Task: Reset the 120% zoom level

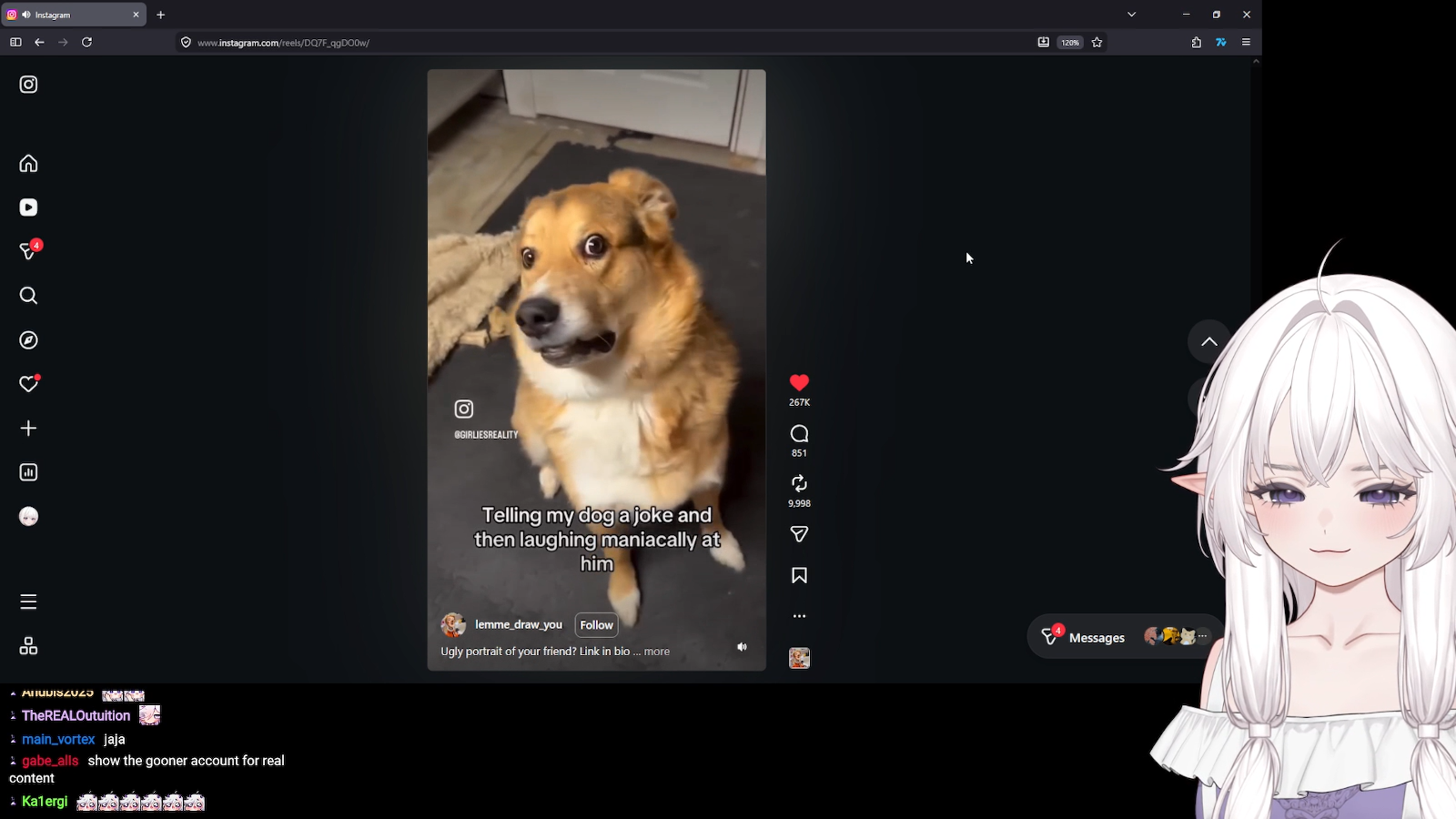Action: [1070, 43]
